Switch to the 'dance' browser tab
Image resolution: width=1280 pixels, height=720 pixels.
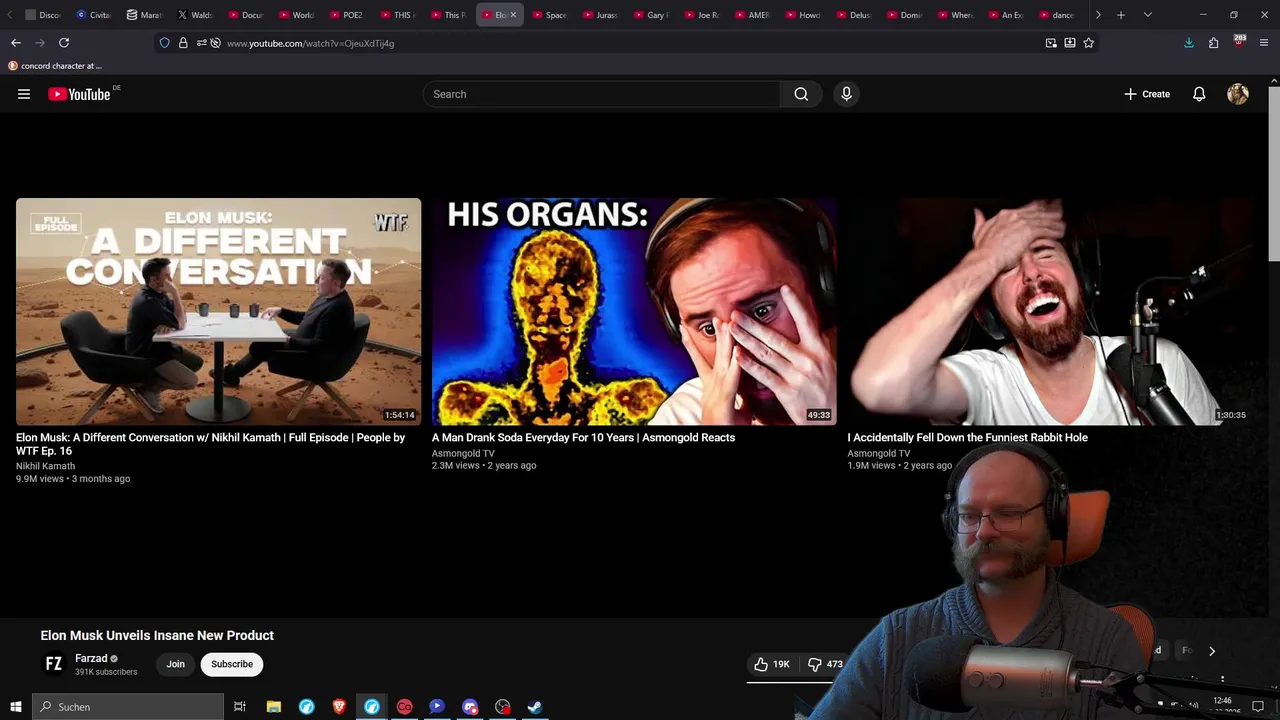click(x=1058, y=15)
